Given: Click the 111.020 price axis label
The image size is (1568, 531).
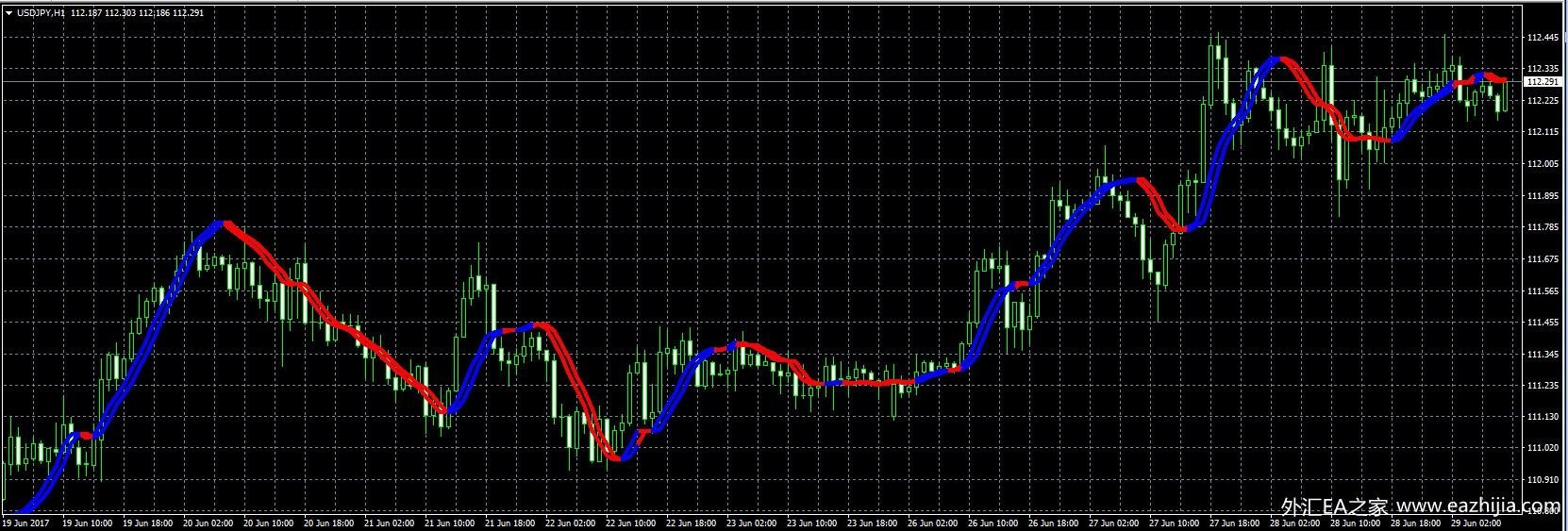Looking at the screenshot, I should pyautogui.click(x=1543, y=448).
